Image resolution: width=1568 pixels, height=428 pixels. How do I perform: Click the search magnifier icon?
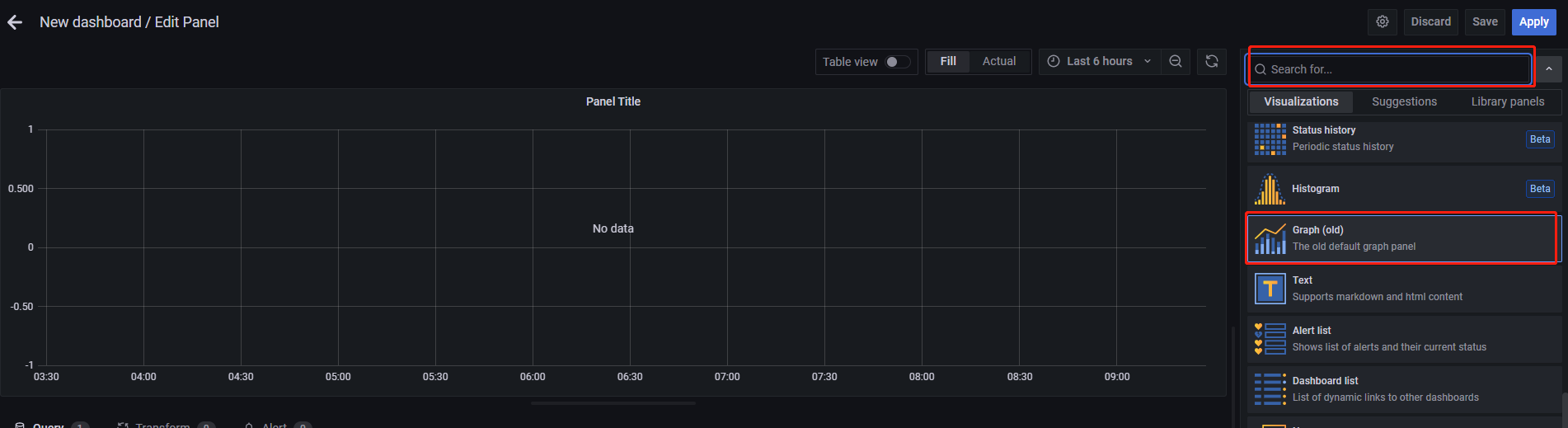click(x=1261, y=69)
